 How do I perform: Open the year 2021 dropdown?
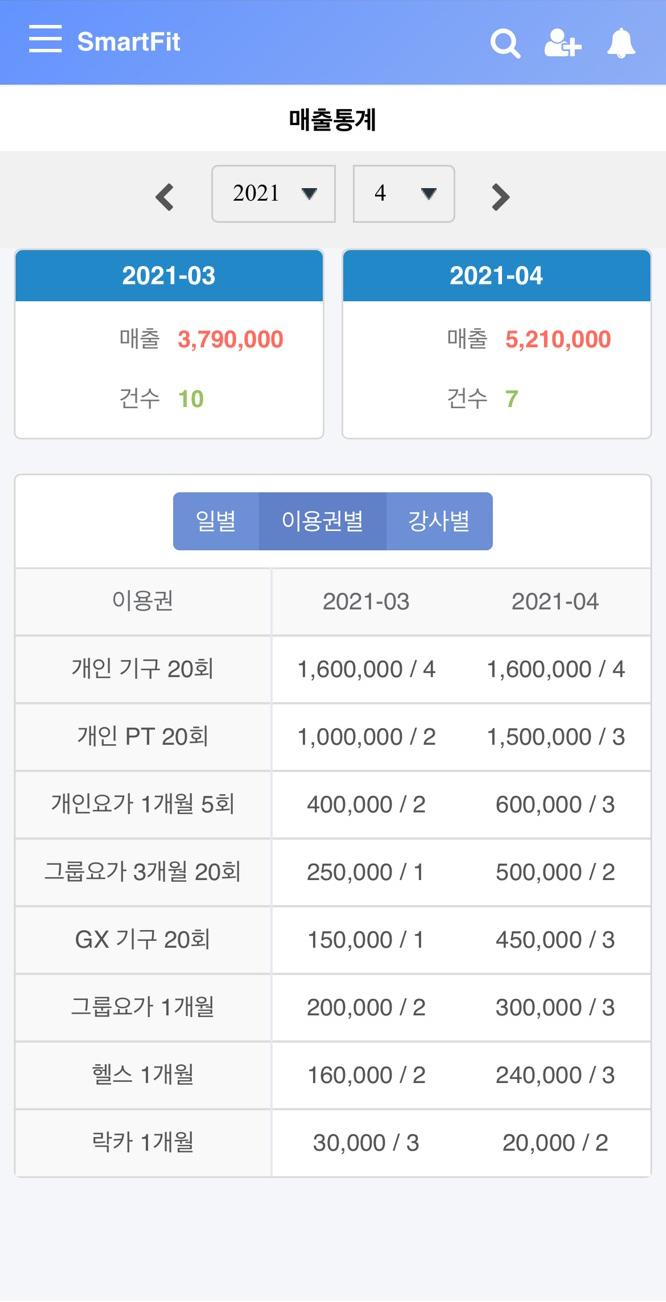coord(273,194)
